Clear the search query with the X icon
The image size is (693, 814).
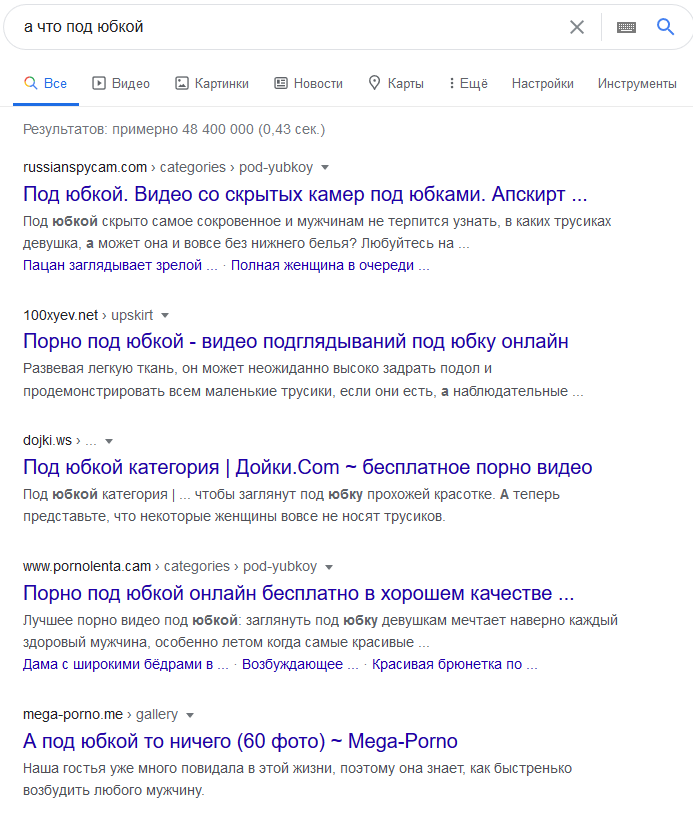tap(577, 27)
